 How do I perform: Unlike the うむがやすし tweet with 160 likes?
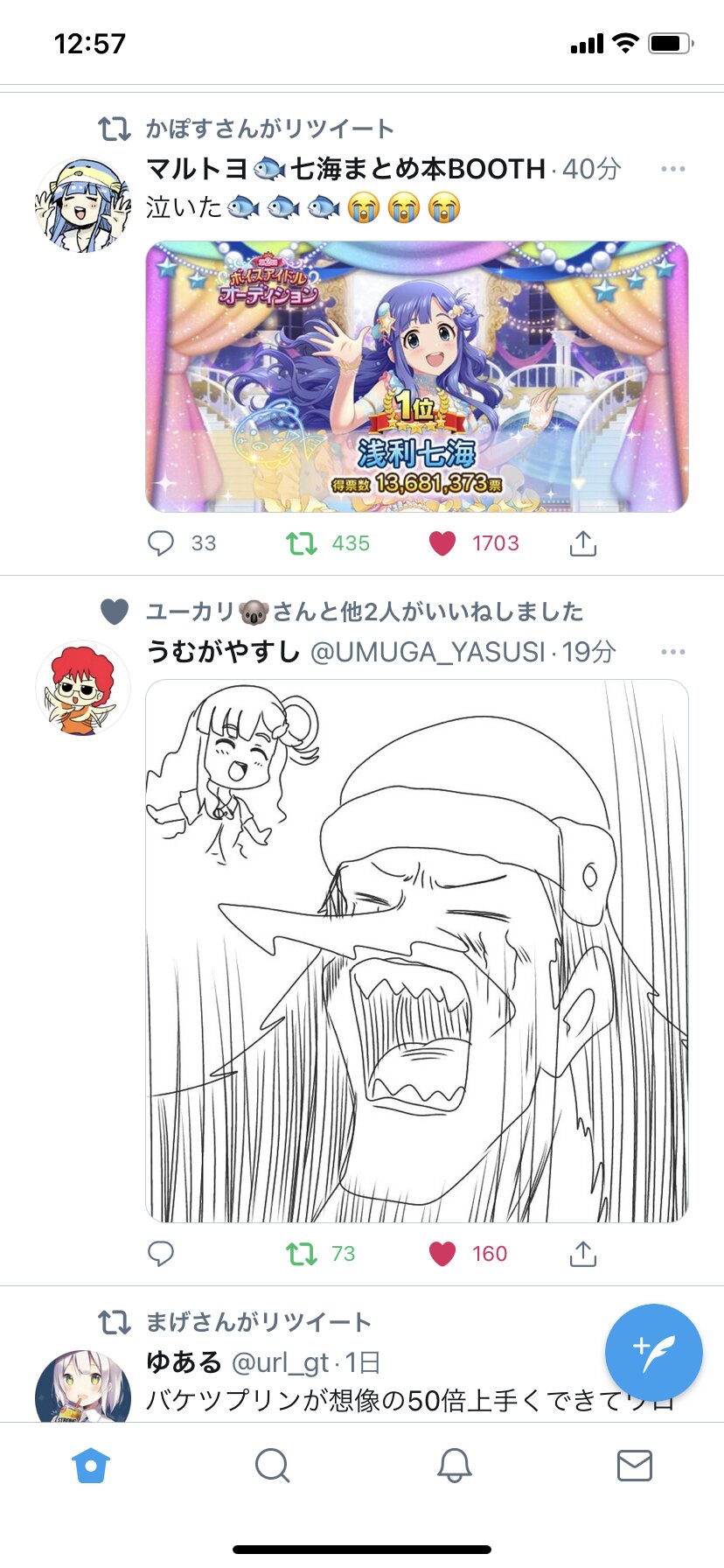pyautogui.click(x=442, y=1254)
